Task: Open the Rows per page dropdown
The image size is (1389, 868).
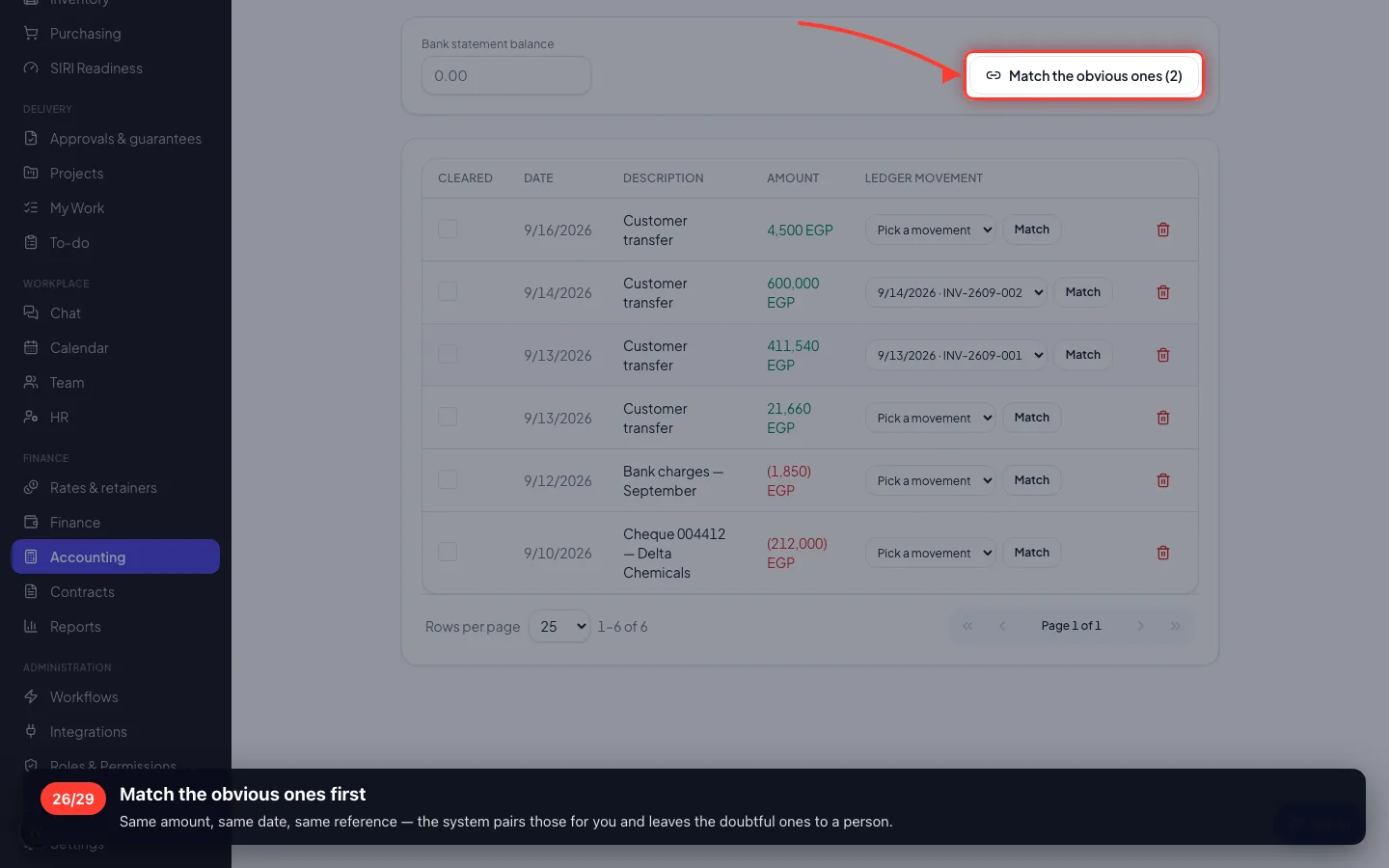Action: 559,626
